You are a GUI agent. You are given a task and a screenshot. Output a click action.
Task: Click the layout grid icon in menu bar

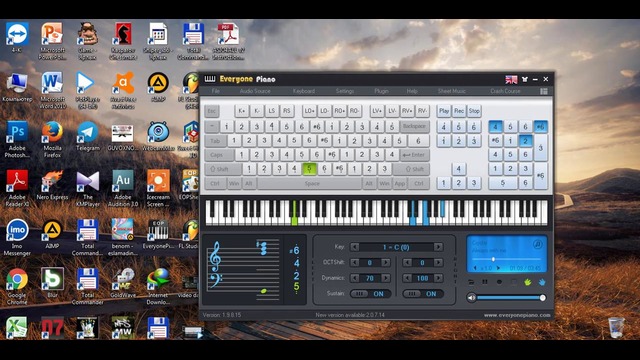(544, 91)
